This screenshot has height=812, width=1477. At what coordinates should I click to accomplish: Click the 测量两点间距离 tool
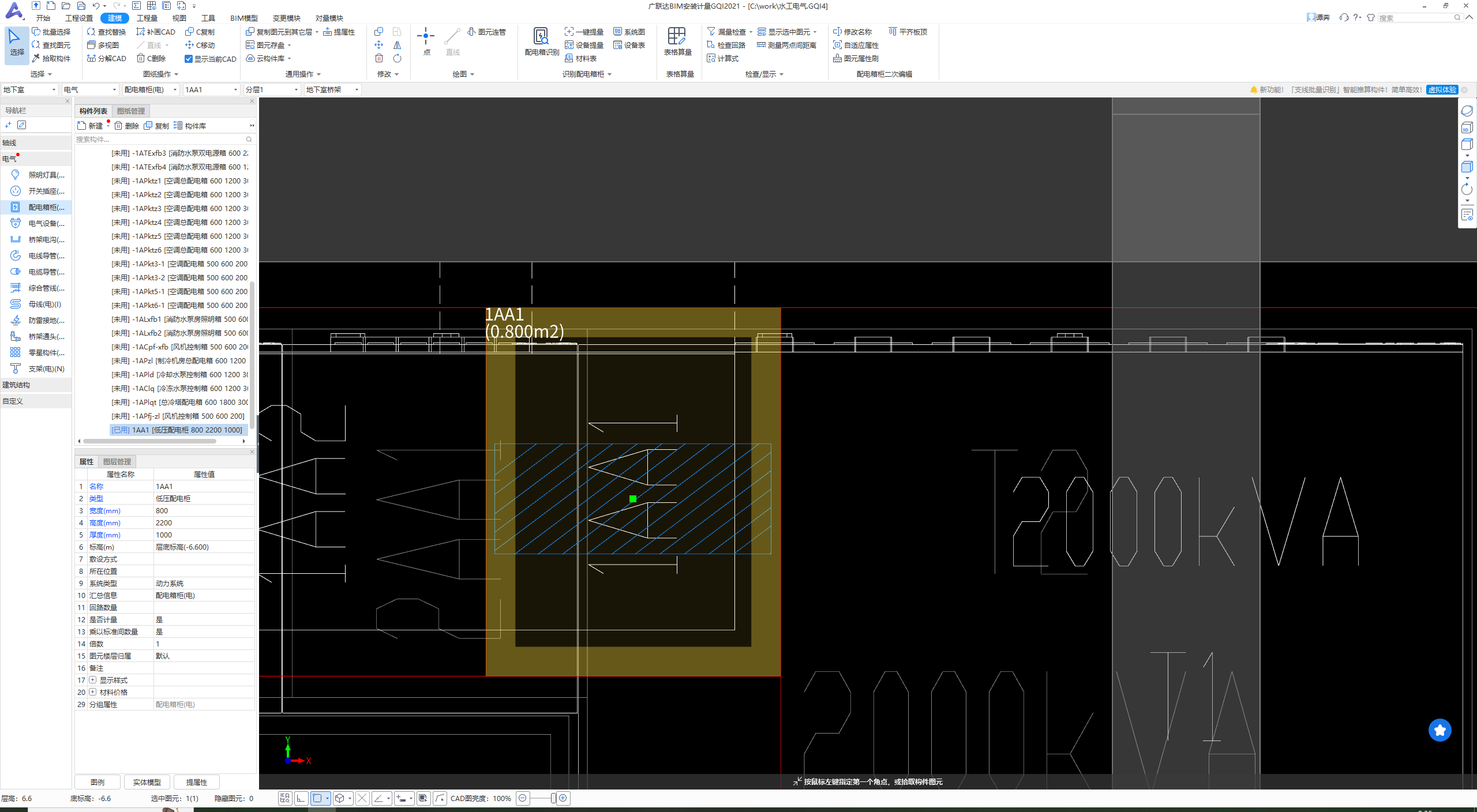[786, 45]
